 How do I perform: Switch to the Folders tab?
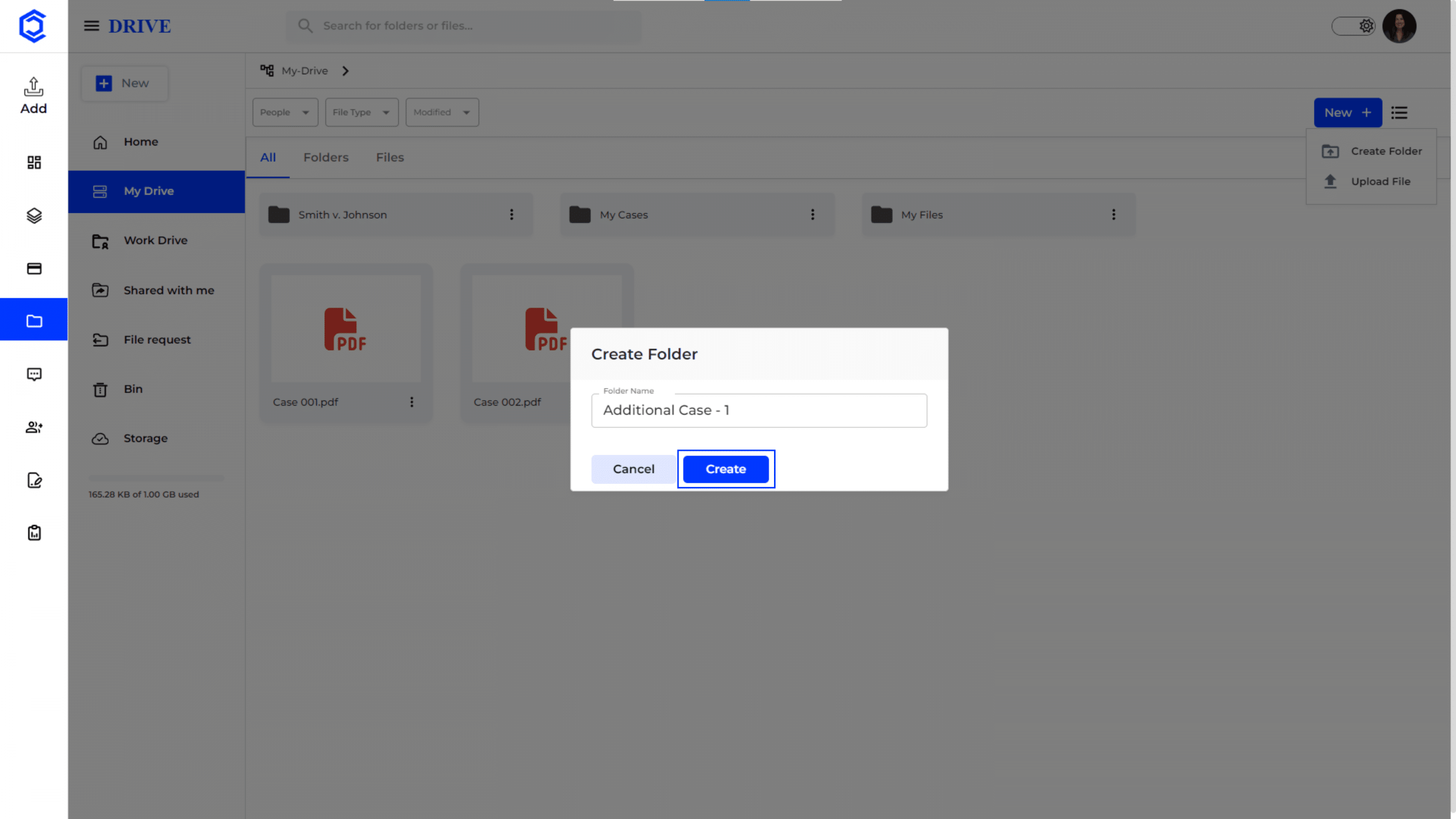click(326, 158)
